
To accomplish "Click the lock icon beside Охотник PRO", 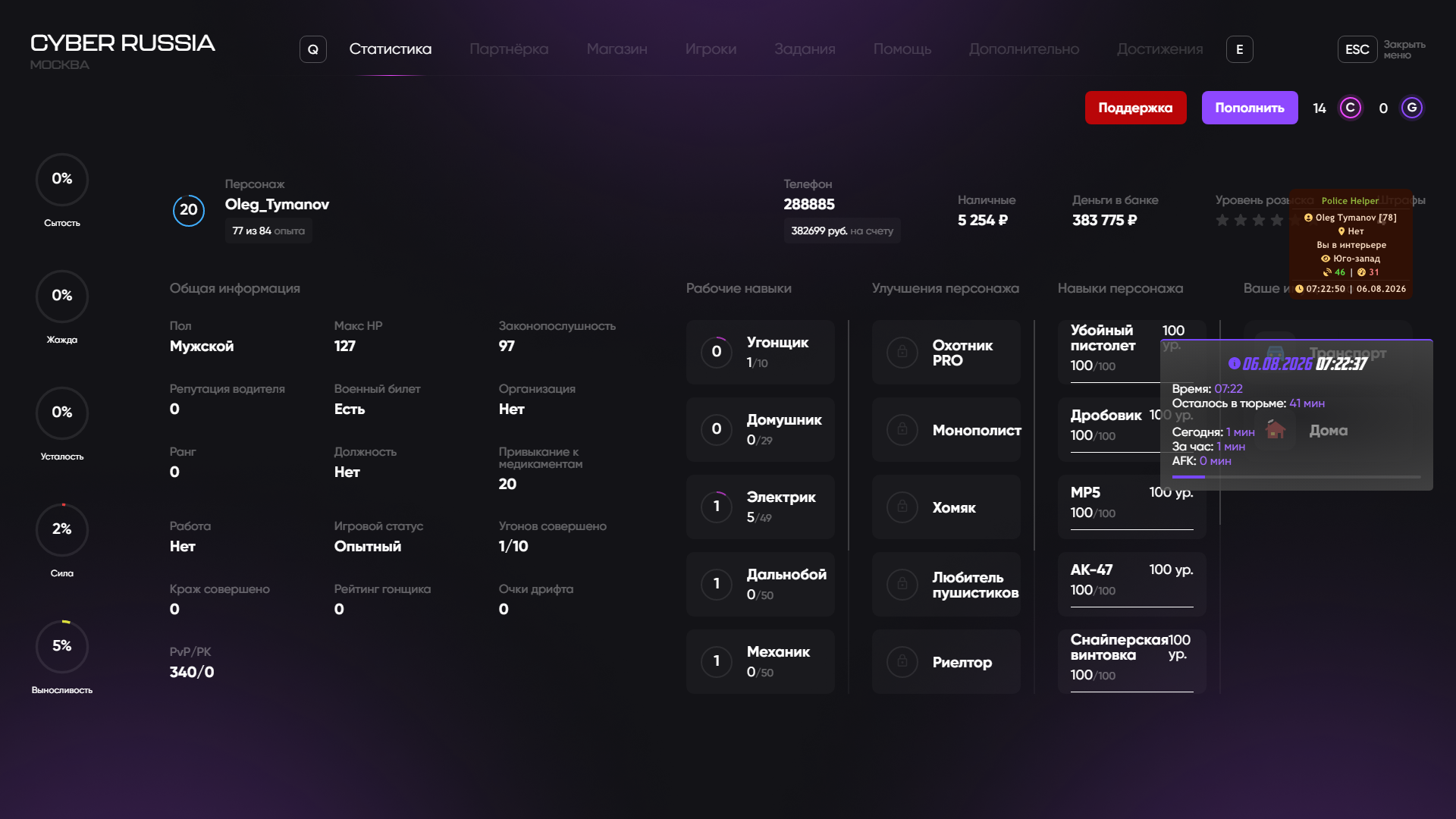I will (x=902, y=352).
